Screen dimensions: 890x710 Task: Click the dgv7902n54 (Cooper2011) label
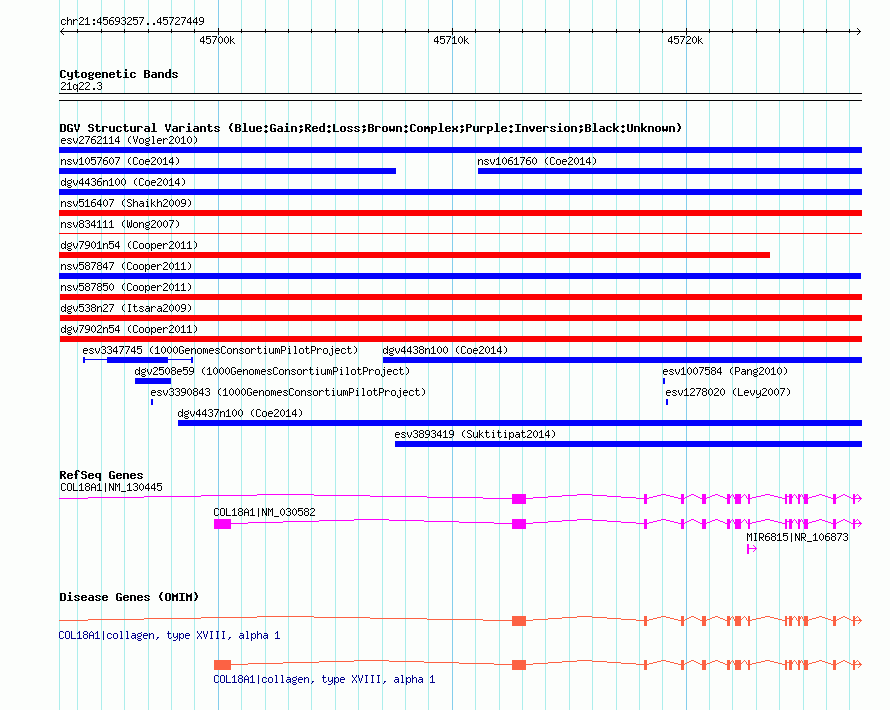click(x=129, y=329)
